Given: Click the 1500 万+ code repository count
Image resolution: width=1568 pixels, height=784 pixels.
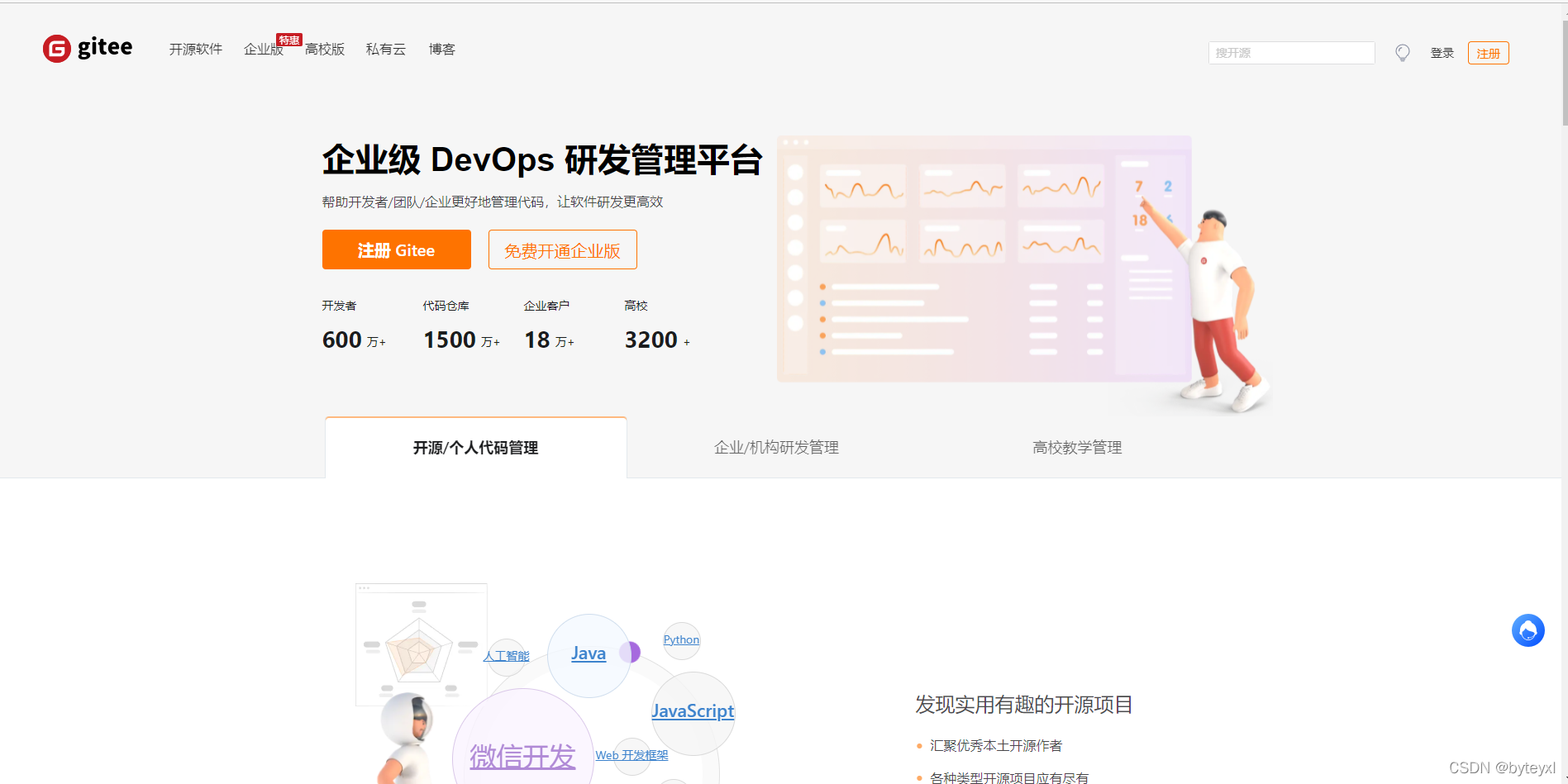Looking at the screenshot, I should [x=461, y=340].
